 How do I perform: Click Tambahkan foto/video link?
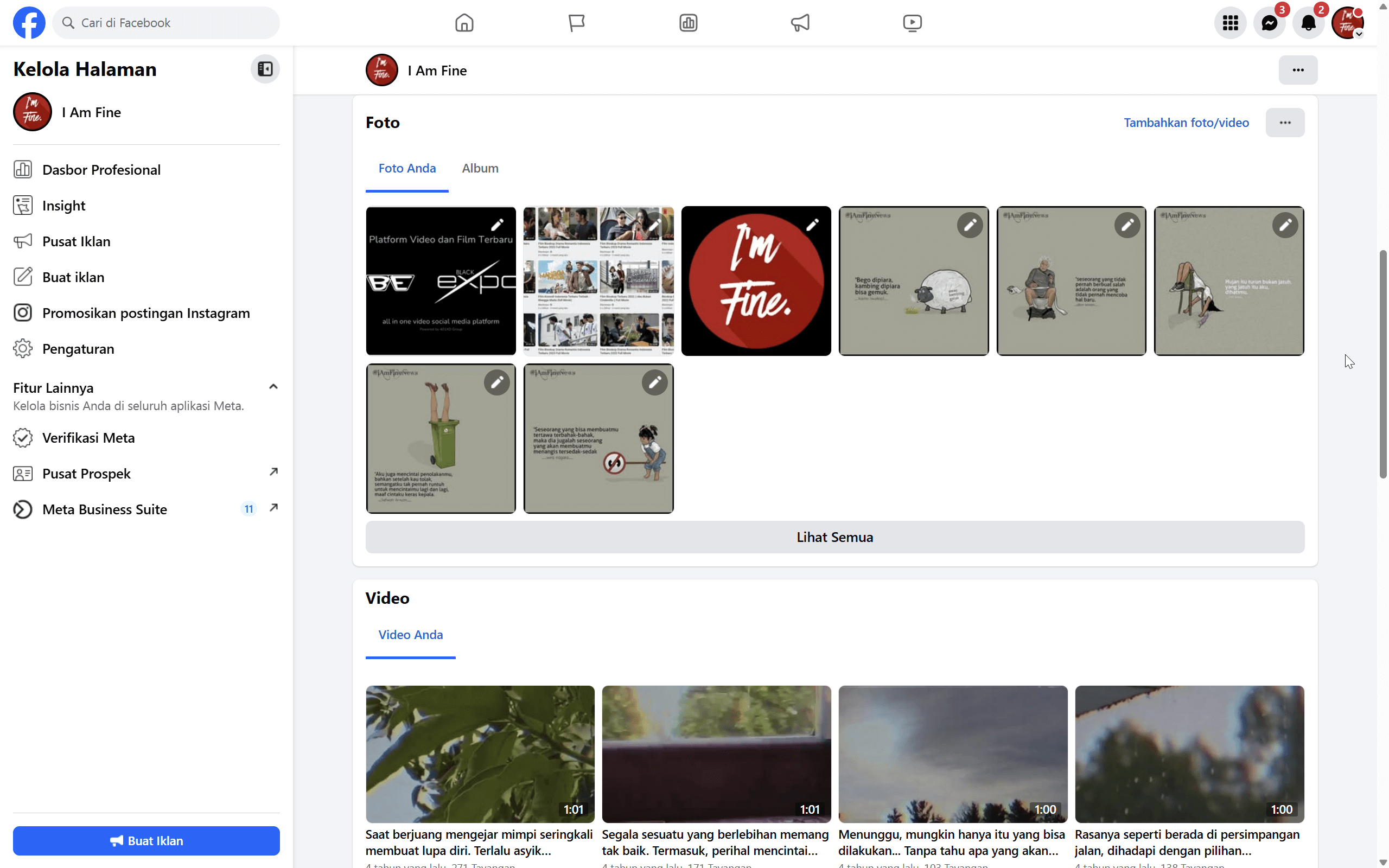[x=1186, y=122]
